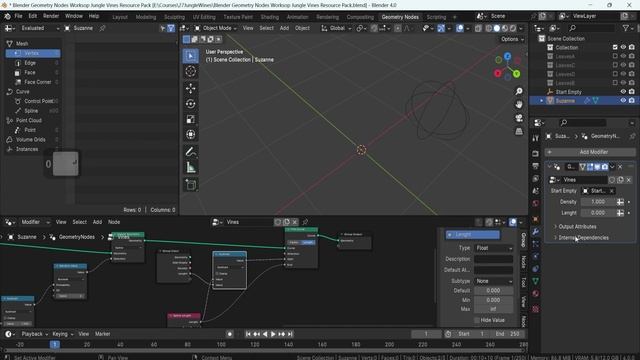Toggle the Hide Value checkbox
The width and height of the screenshot is (640, 360).
pyautogui.click(x=477, y=320)
